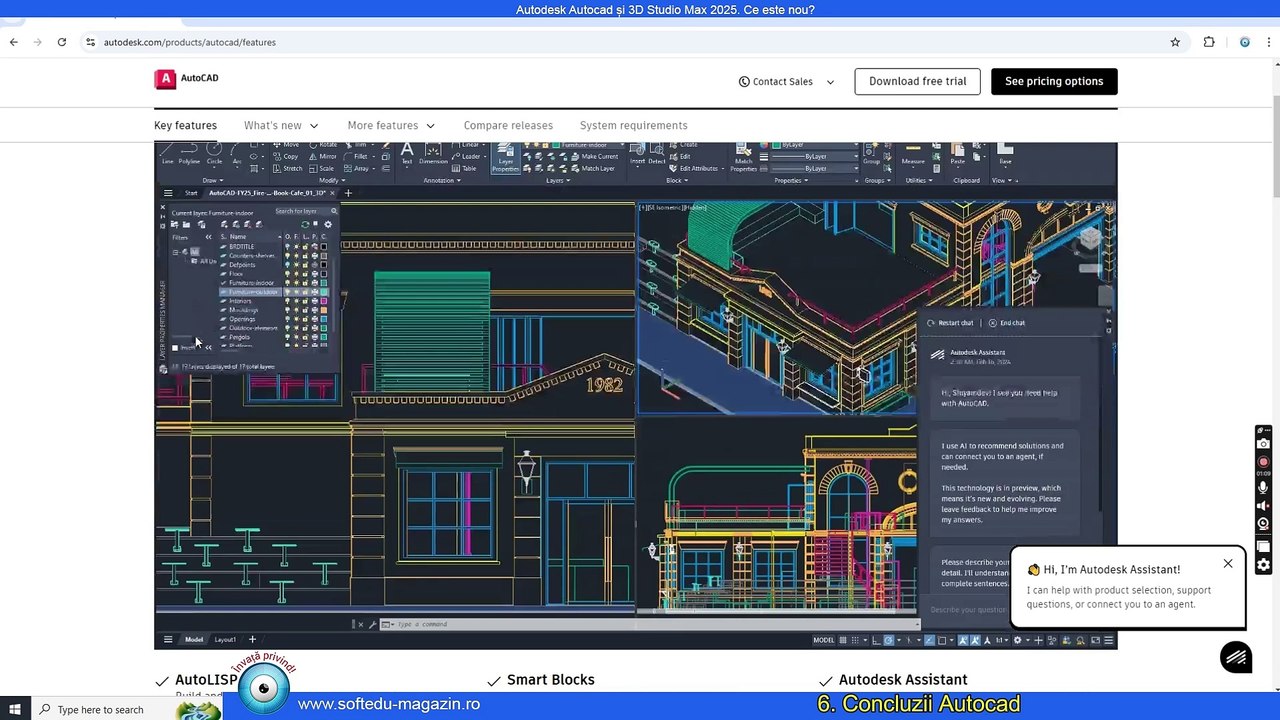Click Match Properties in ribbon
1280x720 pixels.
click(743, 158)
